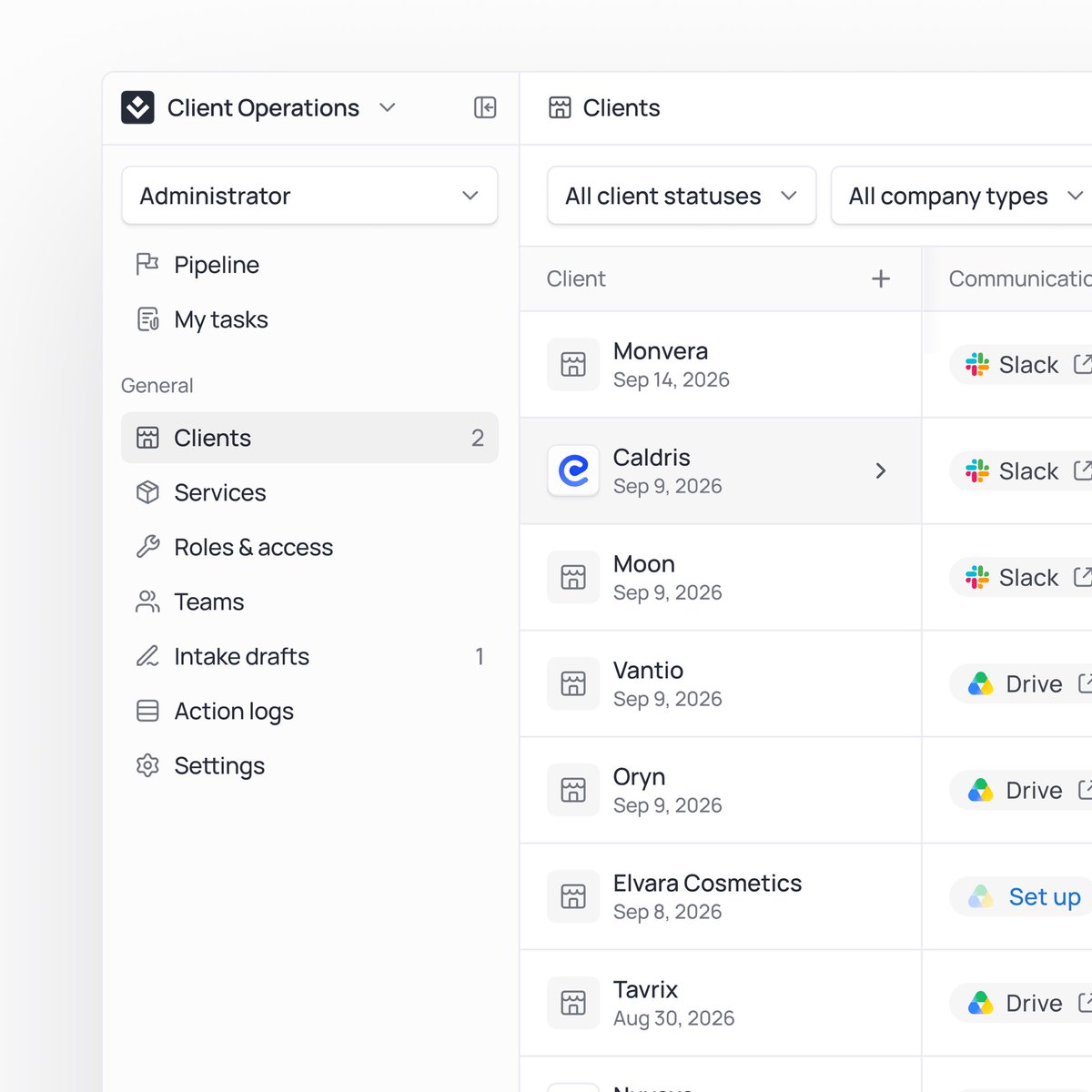The height and width of the screenshot is (1092, 1092).
Task: Click the Tavrix placeholder logo icon
Action: tap(573, 1003)
